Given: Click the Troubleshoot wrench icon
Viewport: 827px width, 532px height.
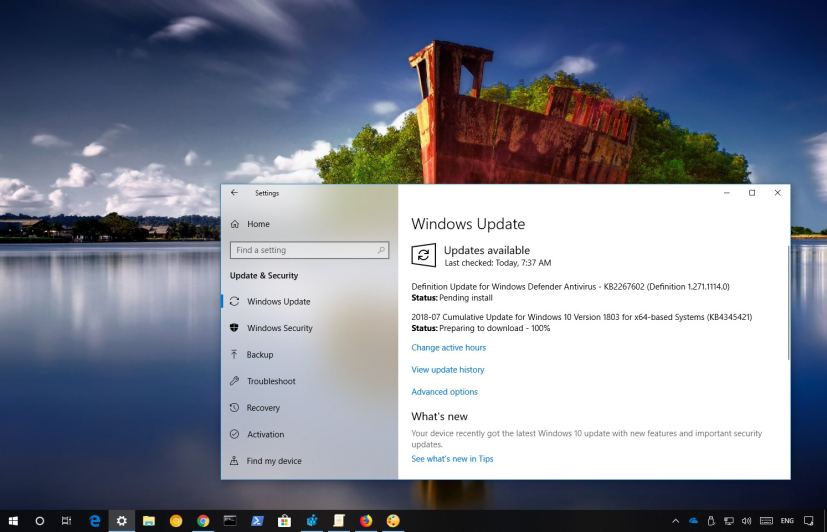Looking at the screenshot, I should pos(234,381).
